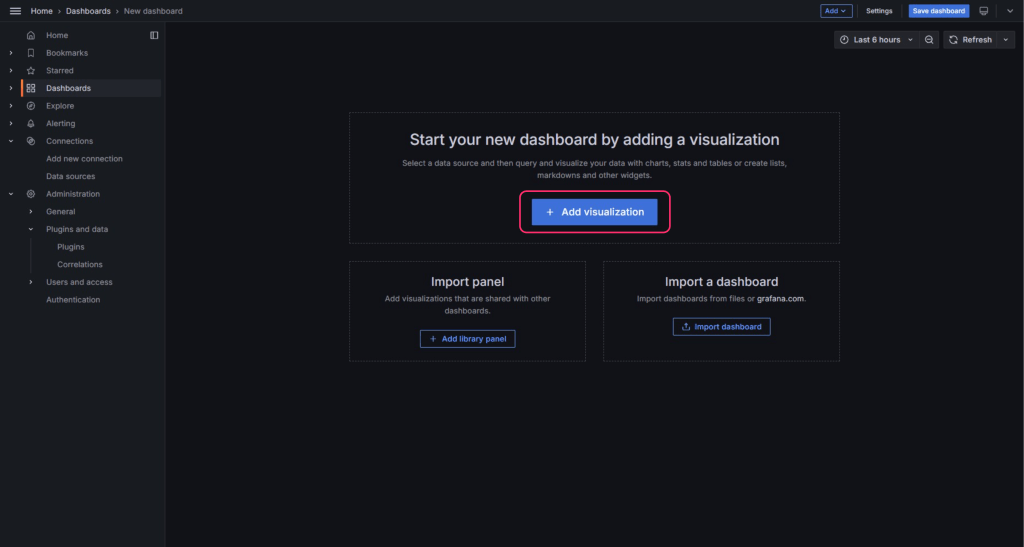Open the Last 6 hours time picker

pos(876,40)
